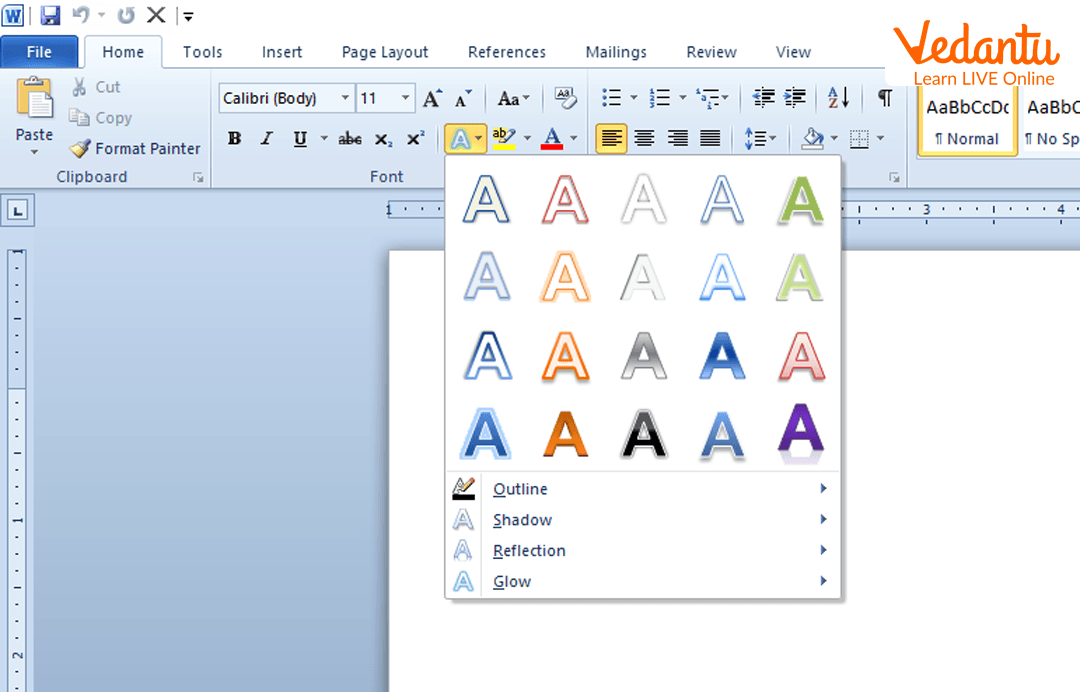Click the blue File button
This screenshot has height=692, width=1080.
point(40,52)
